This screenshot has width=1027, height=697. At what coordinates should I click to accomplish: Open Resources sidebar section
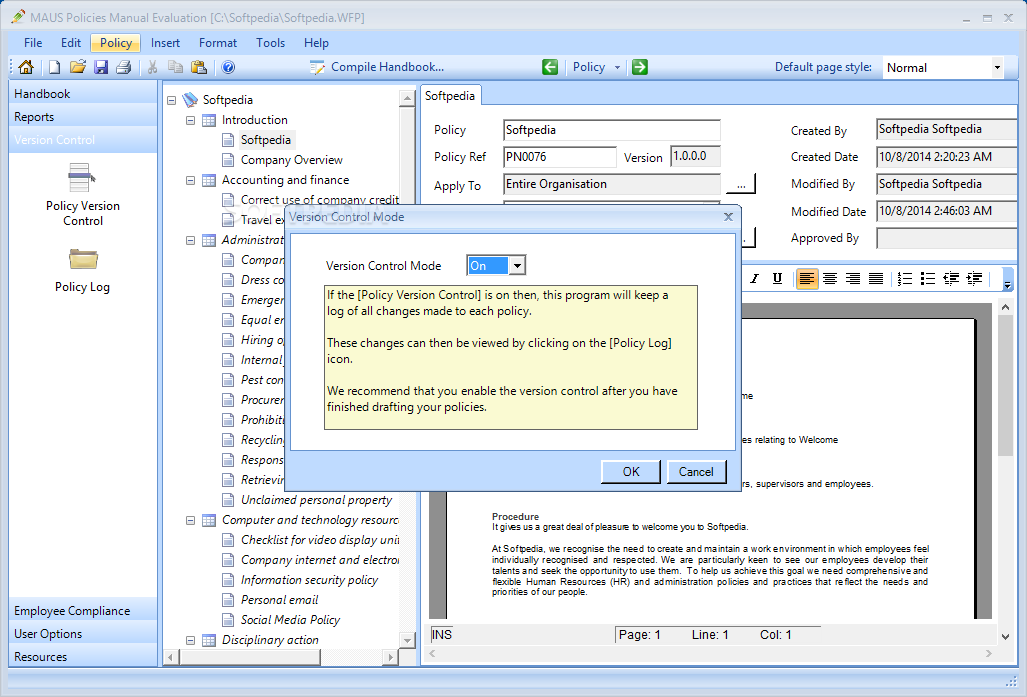coord(83,656)
